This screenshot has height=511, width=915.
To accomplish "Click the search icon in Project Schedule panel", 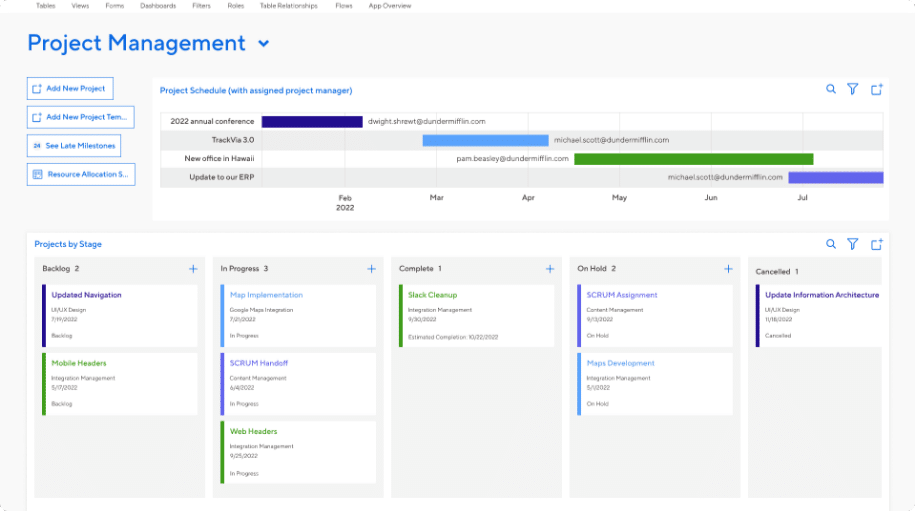I will (831, 89).
